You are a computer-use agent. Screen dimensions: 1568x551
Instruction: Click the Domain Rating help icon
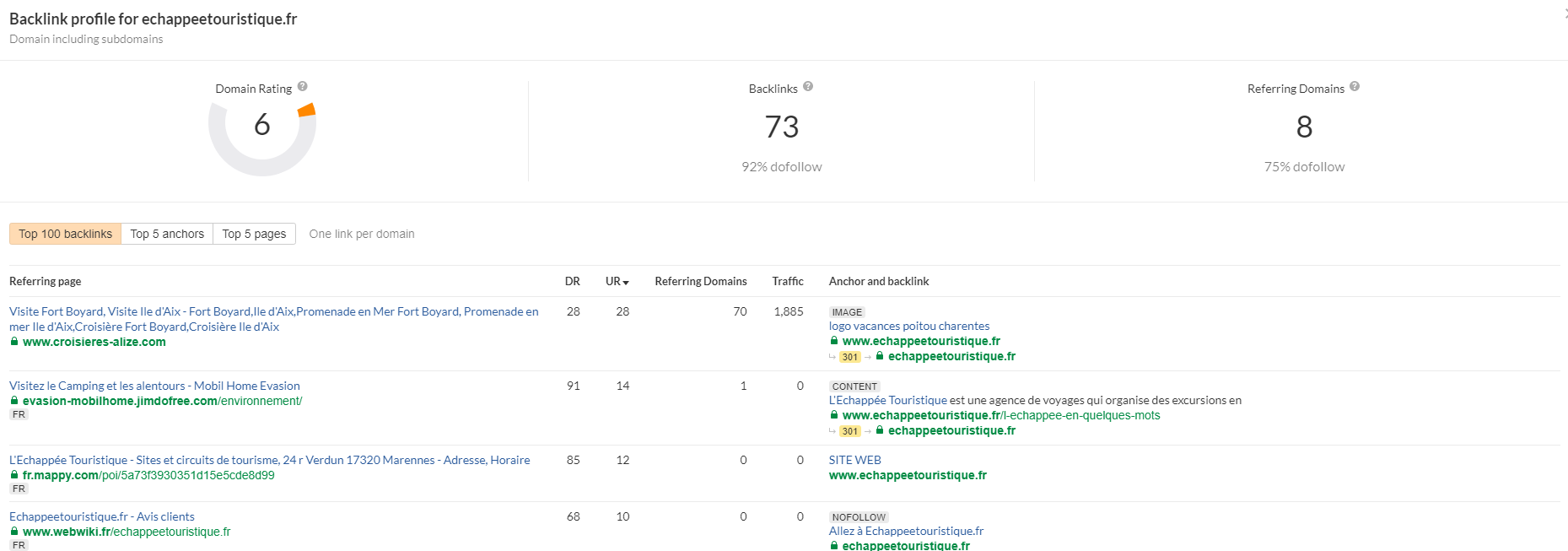(x=302, y=86)
